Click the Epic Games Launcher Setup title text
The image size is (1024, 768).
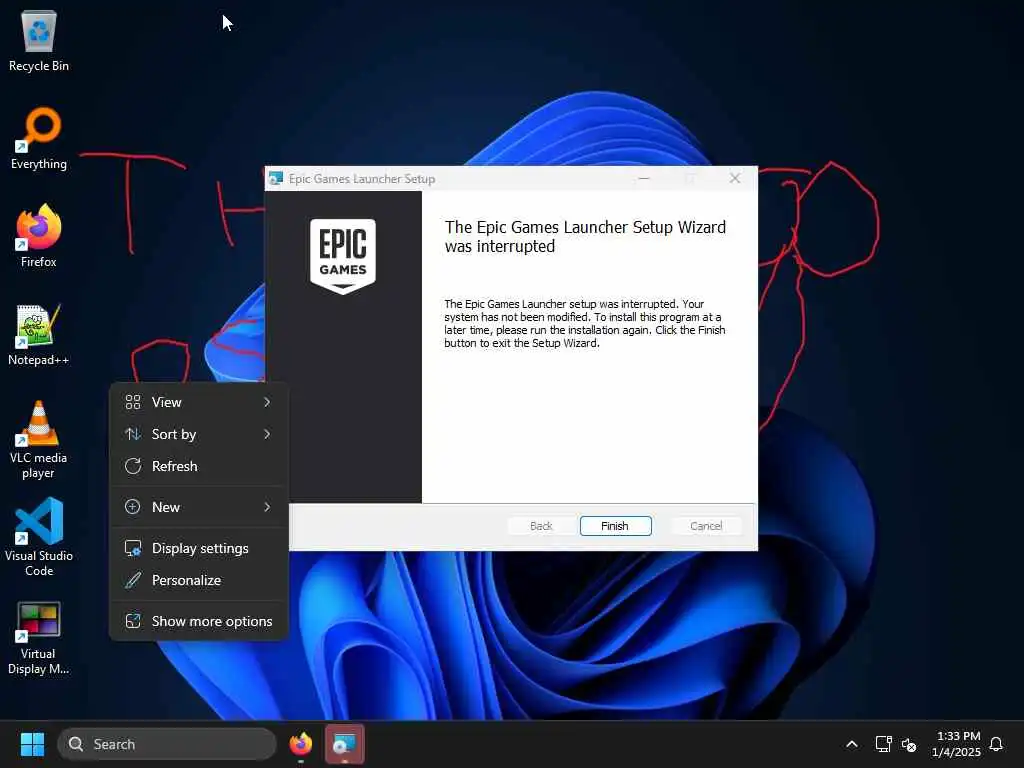(362, 179)
